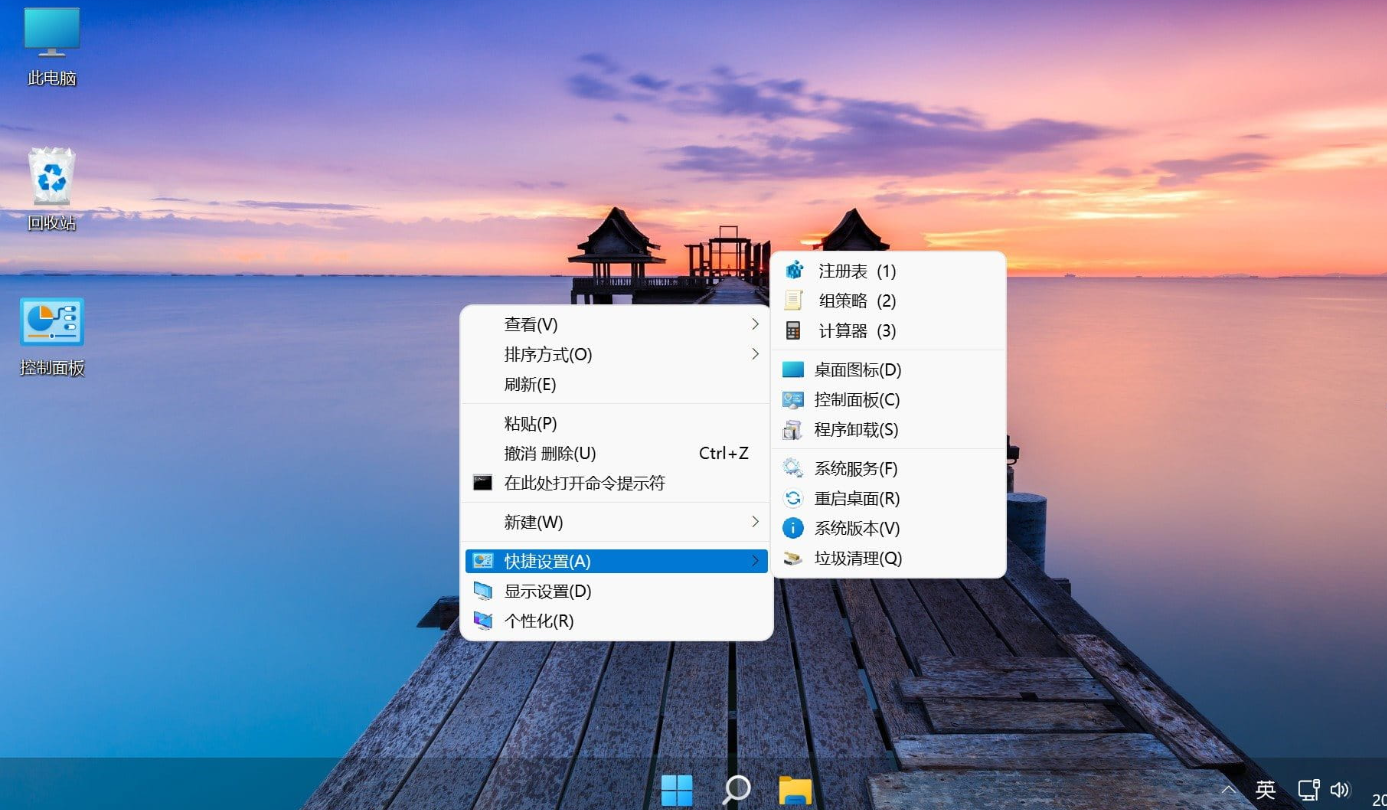
Task: Open the network tray icon
Action: click(1309, 790)
